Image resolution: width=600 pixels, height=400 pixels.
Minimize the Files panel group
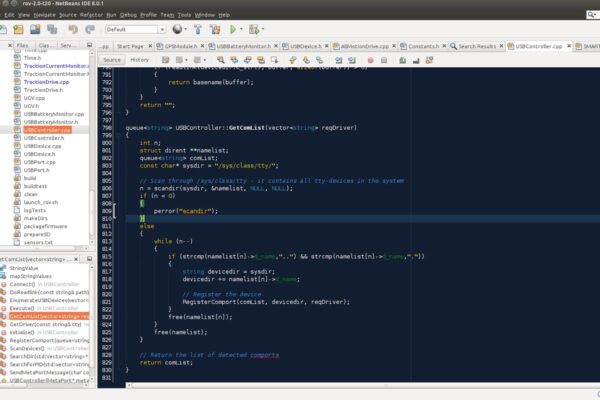(x=89, y=45)
